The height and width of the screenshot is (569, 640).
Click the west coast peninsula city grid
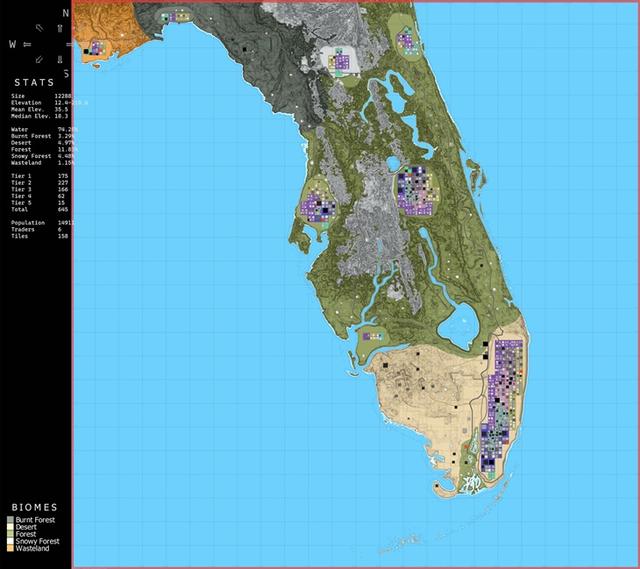[318, 207]
